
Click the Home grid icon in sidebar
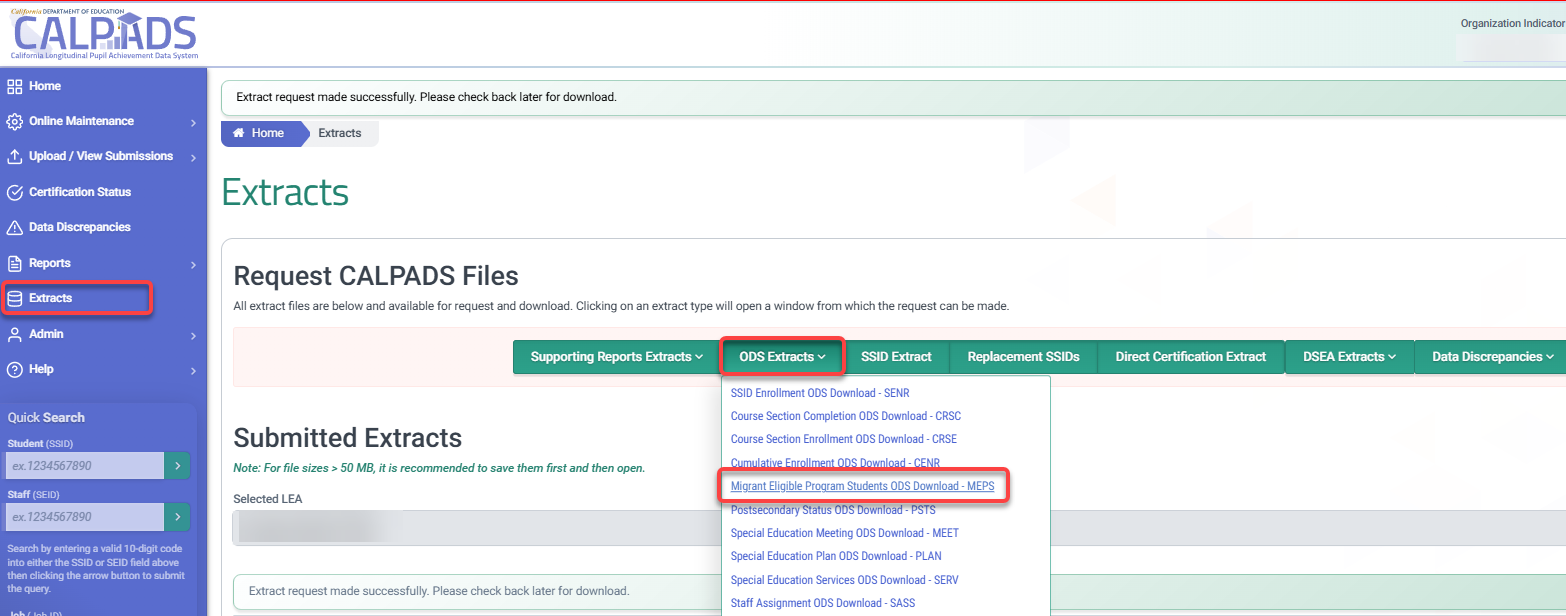pos(15,86)
